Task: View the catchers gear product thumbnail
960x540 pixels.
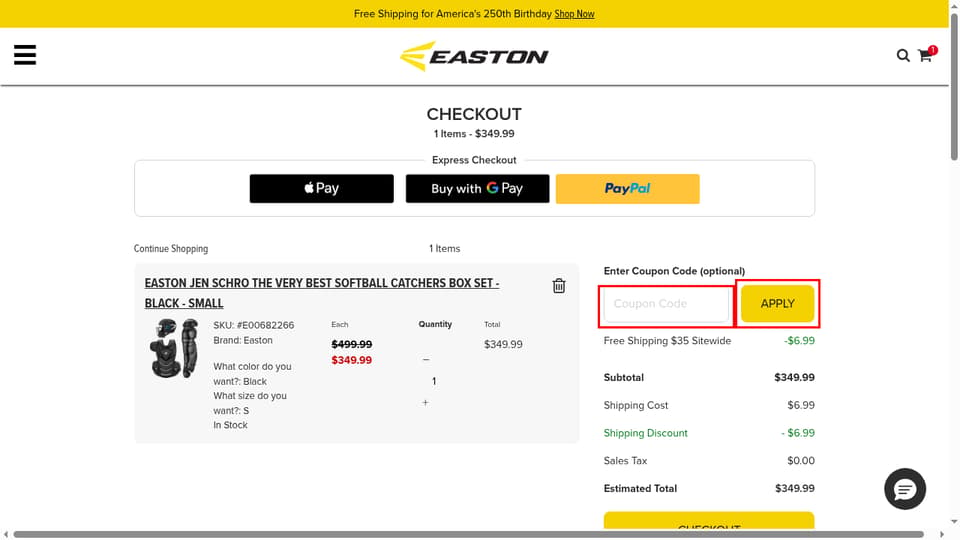Action: (174, 348)
